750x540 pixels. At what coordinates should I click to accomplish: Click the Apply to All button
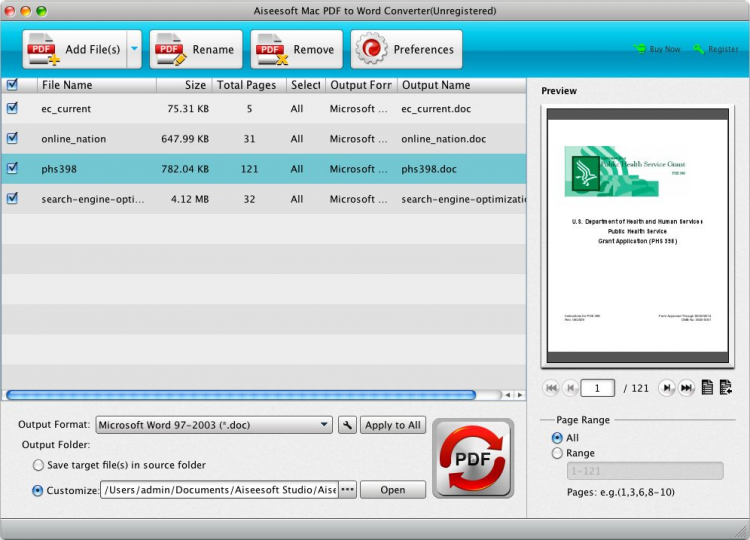point(393,425)
